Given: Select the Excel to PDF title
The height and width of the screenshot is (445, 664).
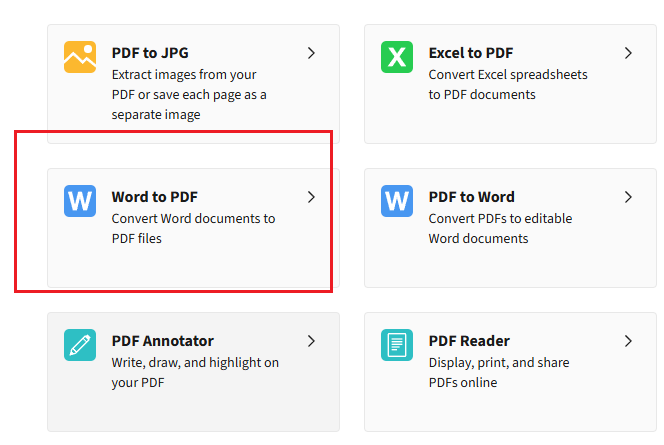Looking at the screenshot, I should (470, 53).
